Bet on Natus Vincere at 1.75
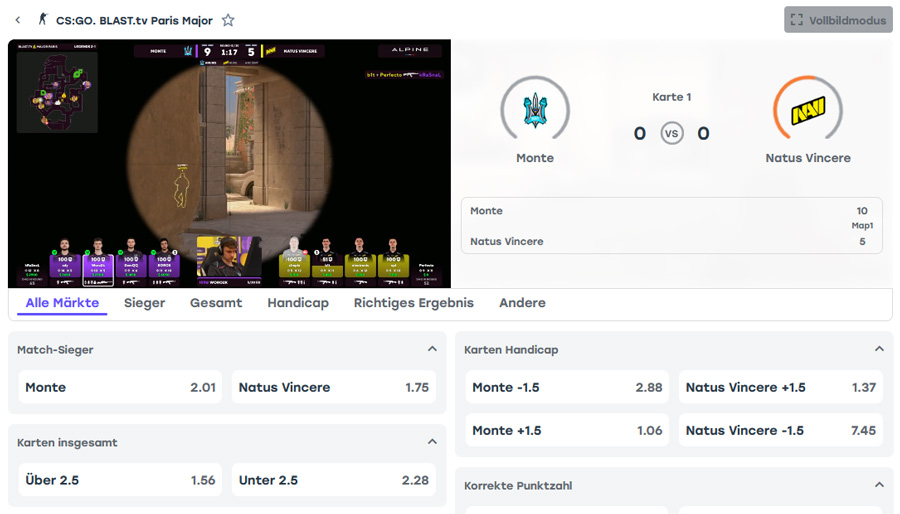900x514 pixels. pos(333,387)
